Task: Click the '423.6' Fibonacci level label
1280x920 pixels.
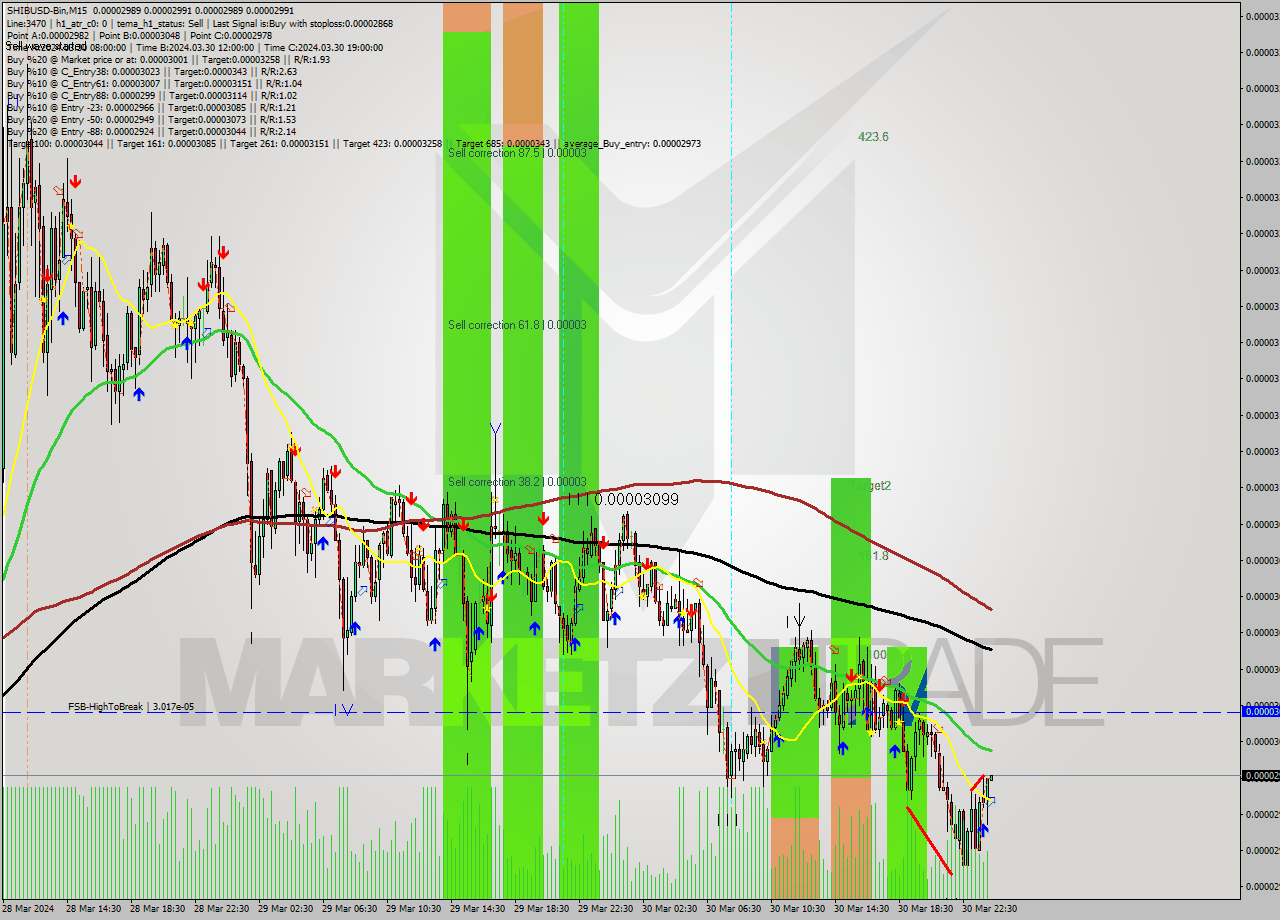Action: (x=873, y=137)
